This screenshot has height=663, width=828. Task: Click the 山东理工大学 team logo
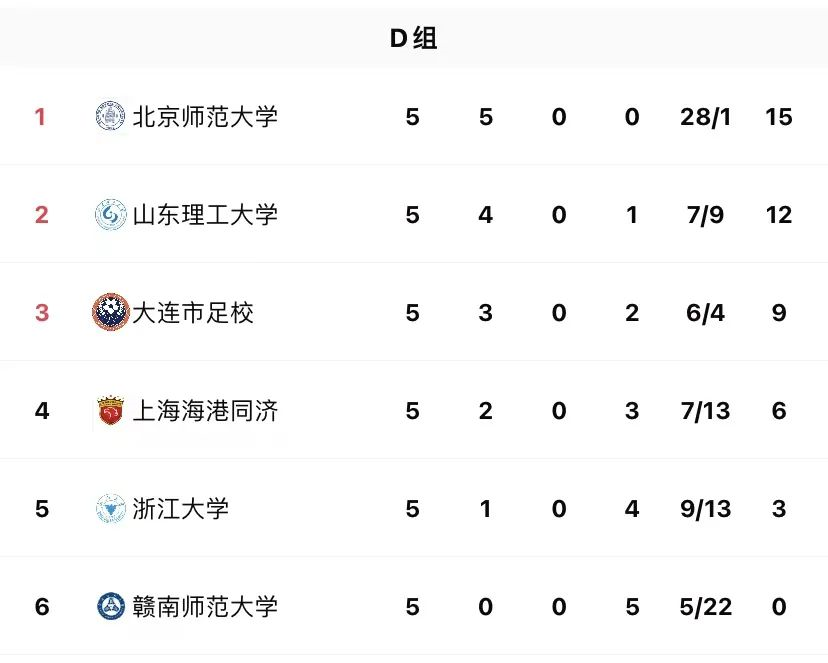click(111, 215)
